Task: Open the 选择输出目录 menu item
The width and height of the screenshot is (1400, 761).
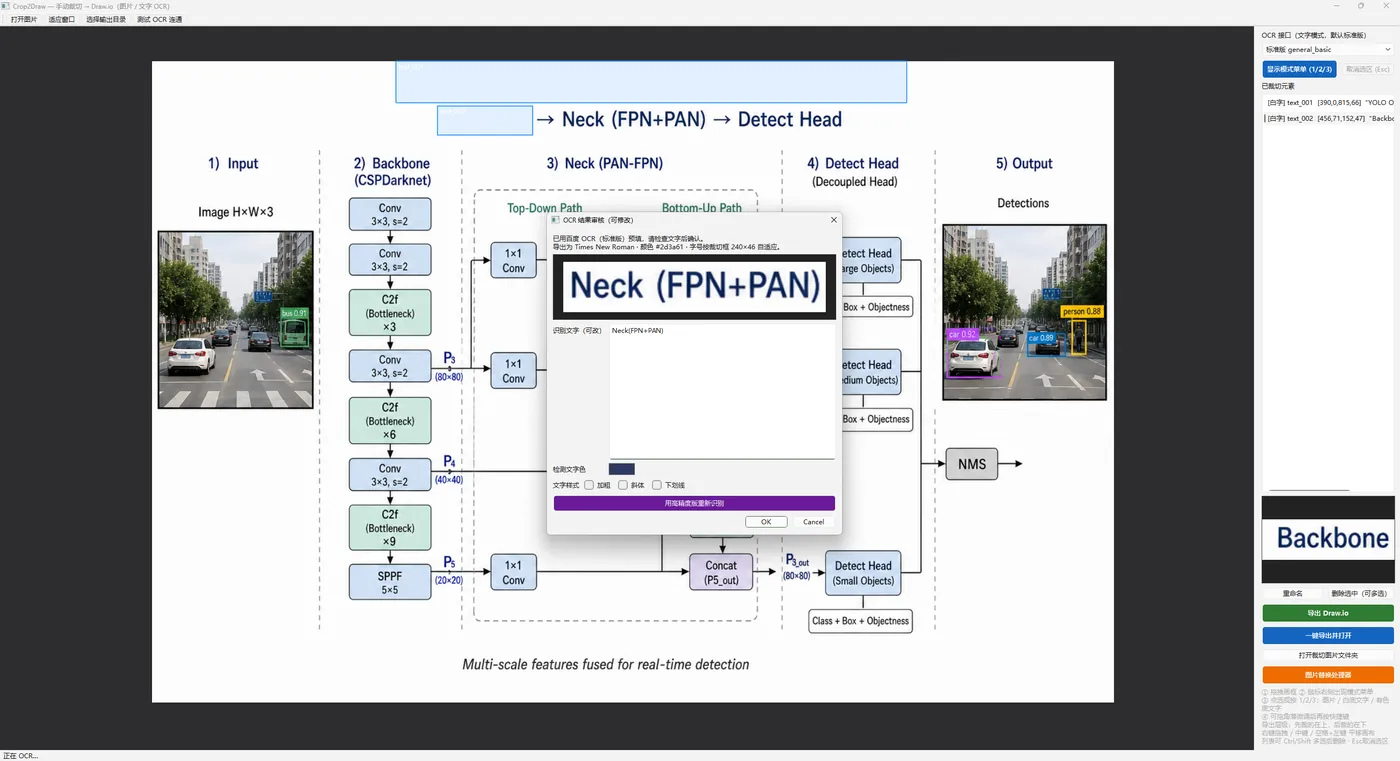Action: pyautogui.click(x=106, y=19)
